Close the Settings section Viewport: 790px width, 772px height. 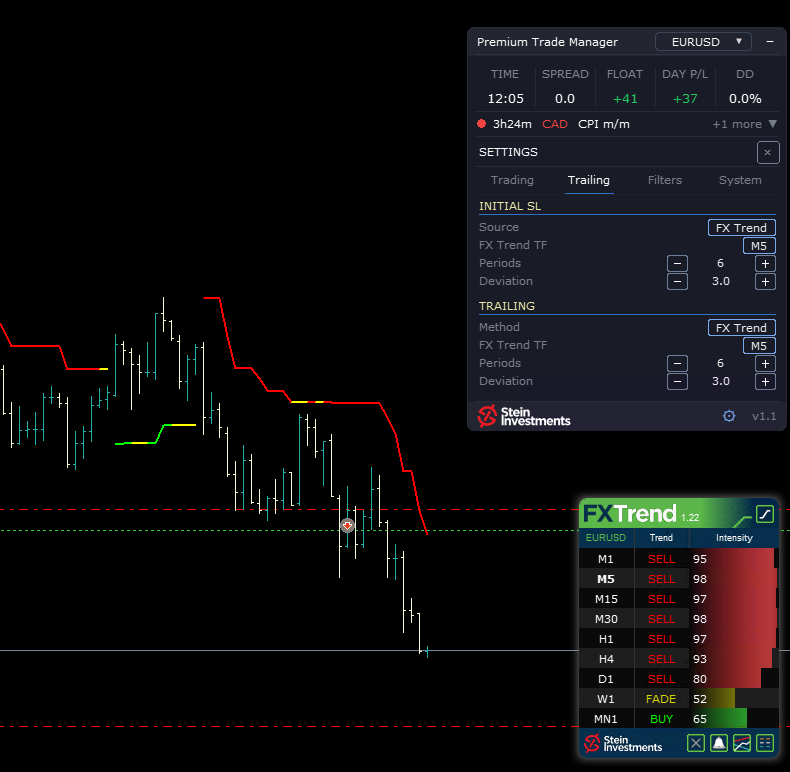pos(767,152)
